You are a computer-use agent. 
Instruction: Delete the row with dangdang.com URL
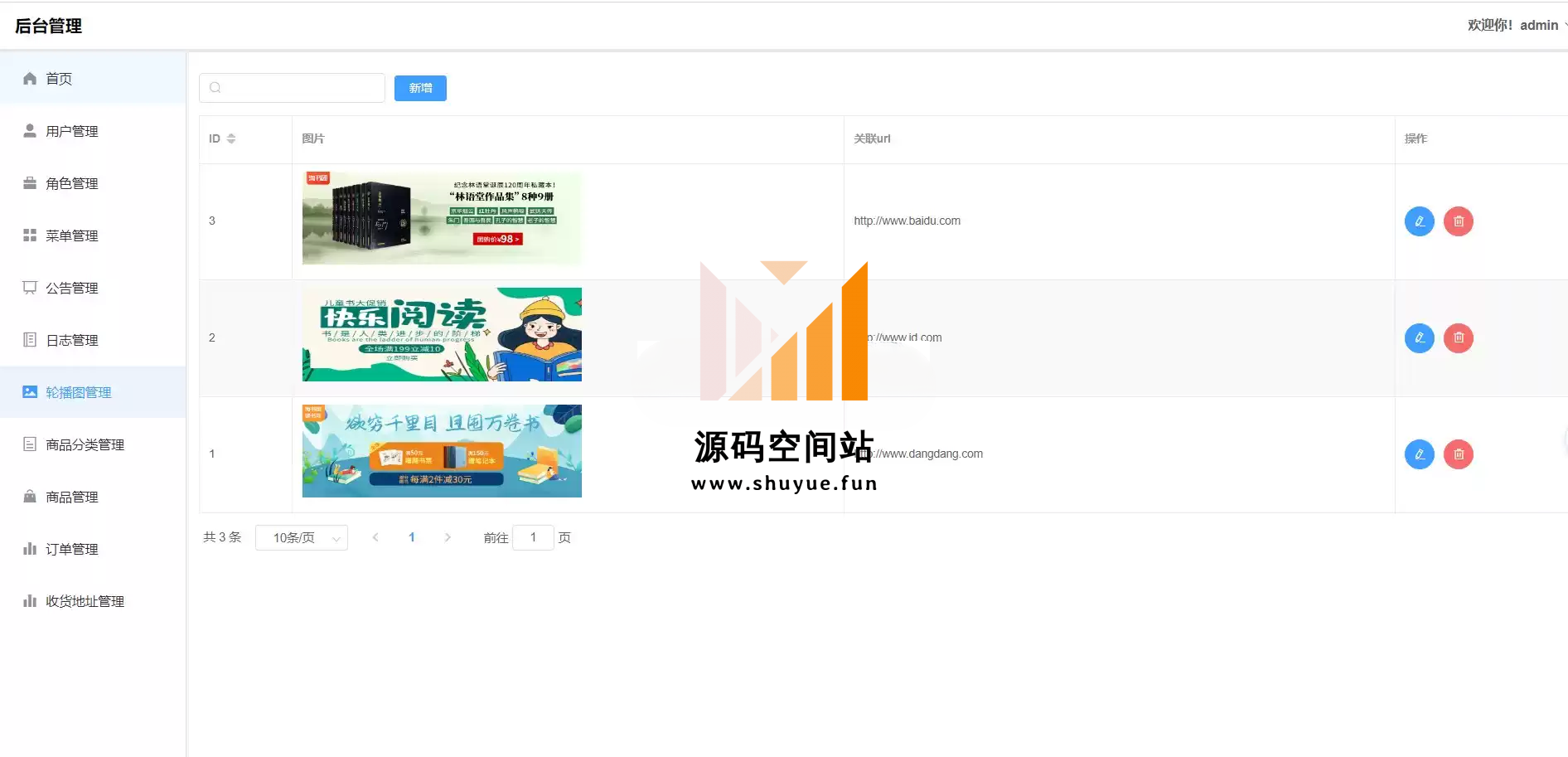tap(1459, 454)
